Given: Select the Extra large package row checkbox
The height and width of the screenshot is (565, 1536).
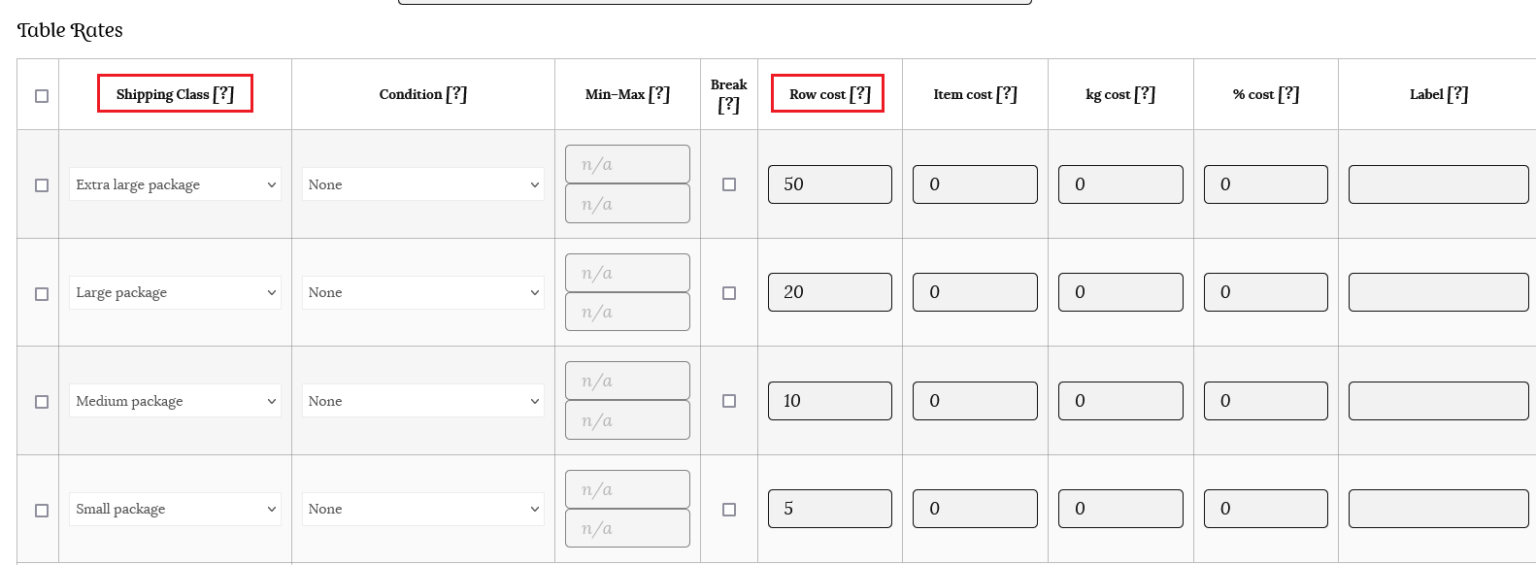Looking at the screenshot, I should tap(41, 185).
